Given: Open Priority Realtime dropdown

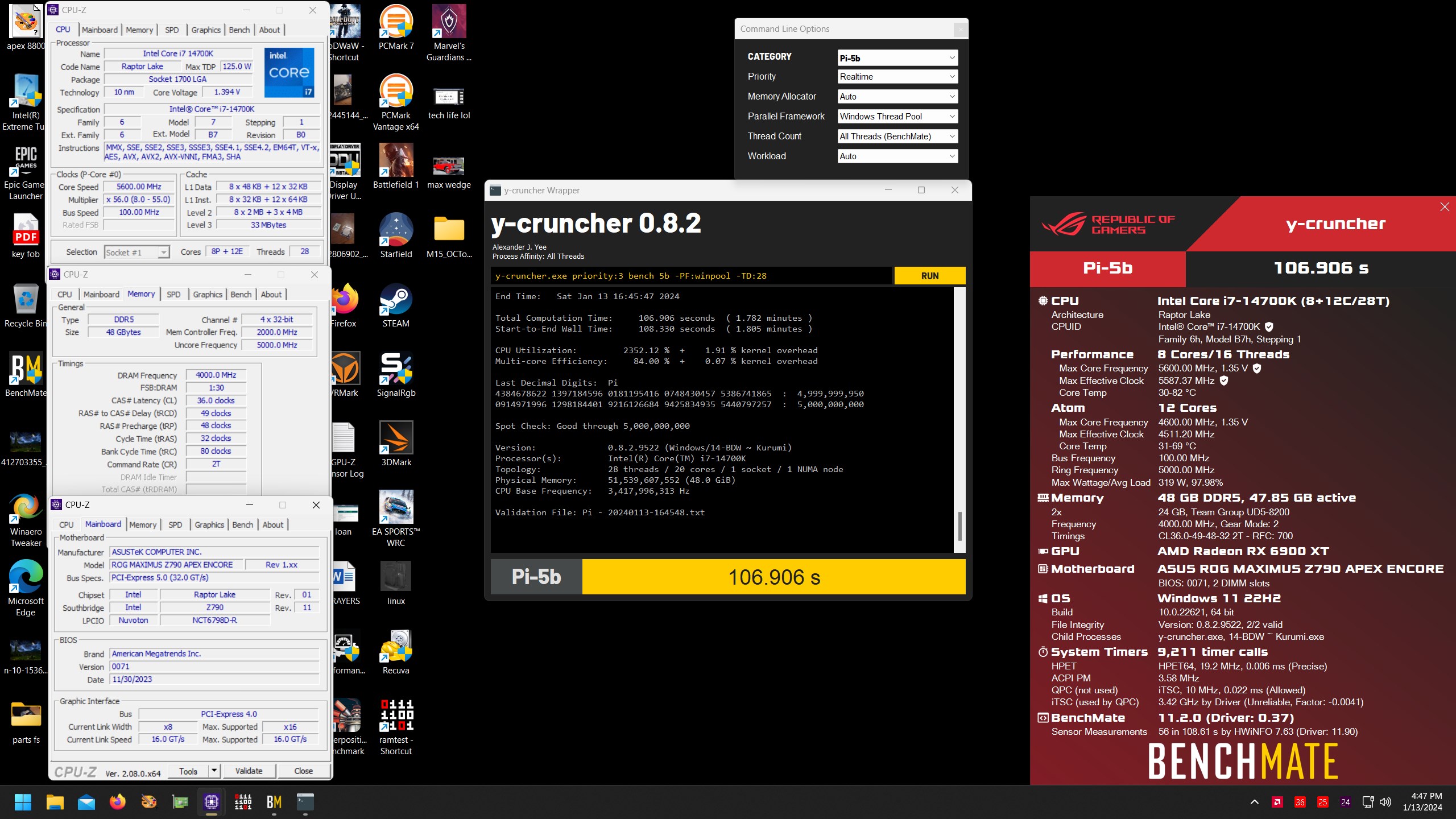Looking at the screenshot, I should pyautogui.click(x=897, y=76).
